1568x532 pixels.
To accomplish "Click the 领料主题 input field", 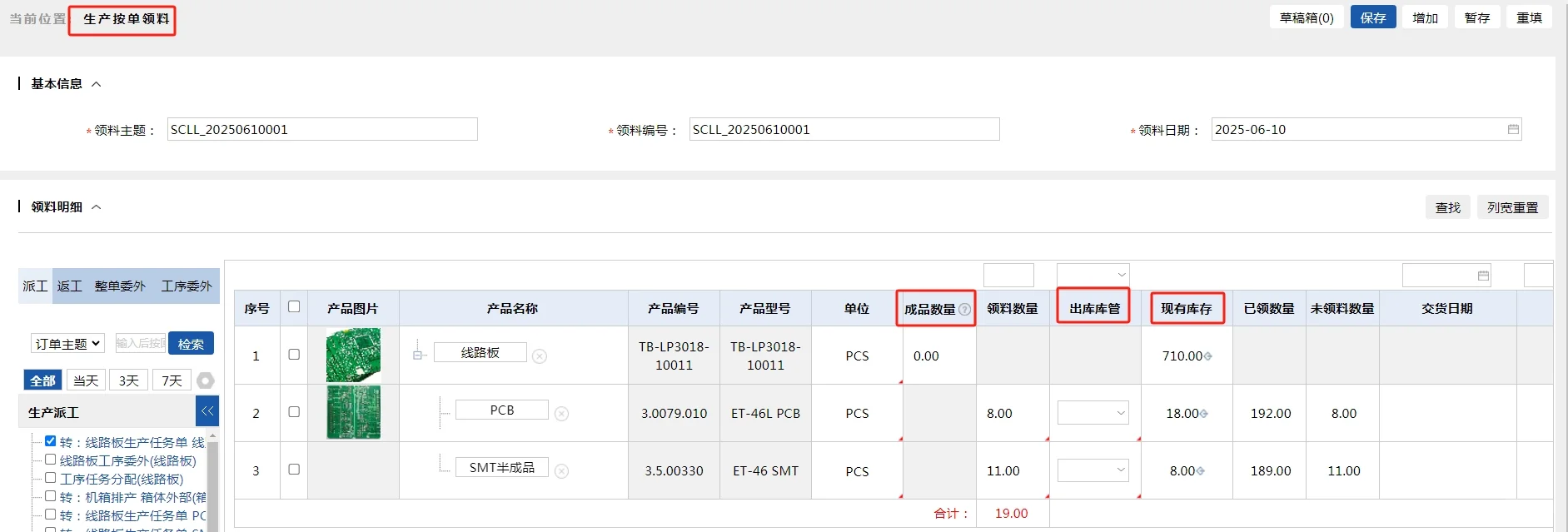I will (x=322, y=129).
